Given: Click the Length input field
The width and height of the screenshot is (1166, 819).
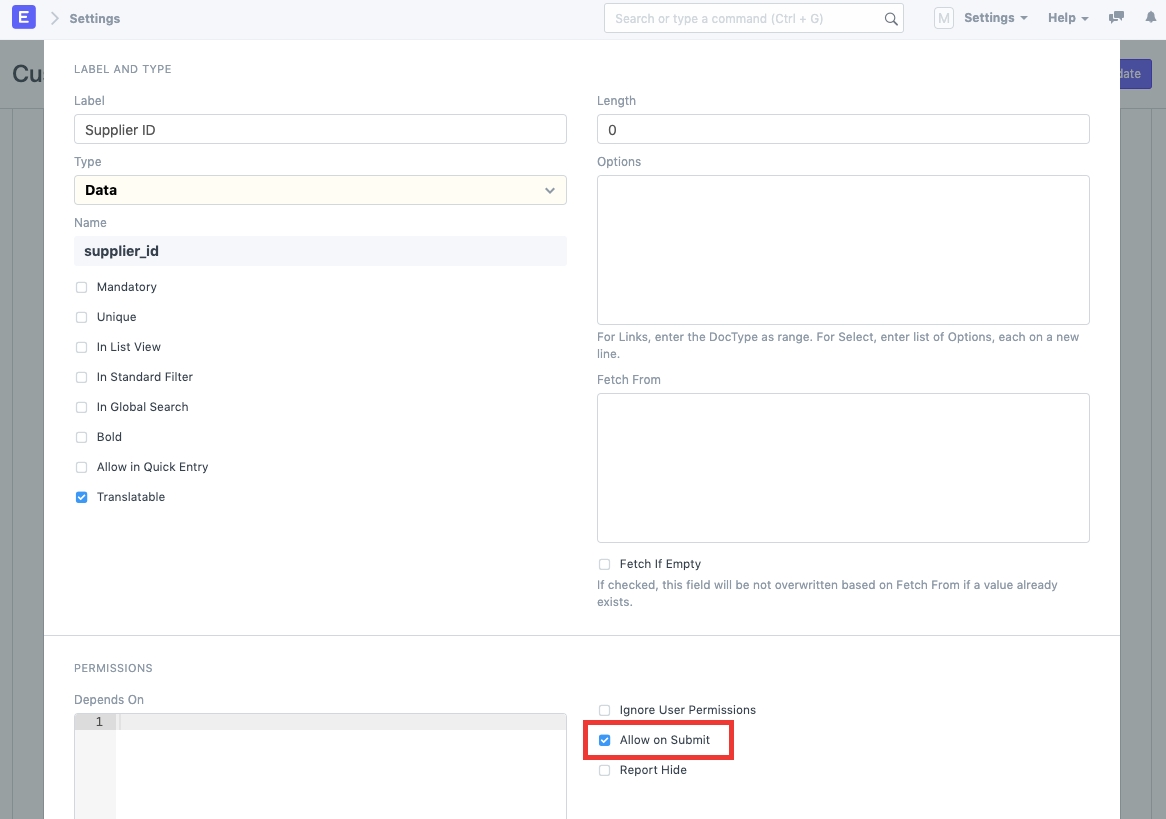Looking at the screenshot, I should 842,130.
